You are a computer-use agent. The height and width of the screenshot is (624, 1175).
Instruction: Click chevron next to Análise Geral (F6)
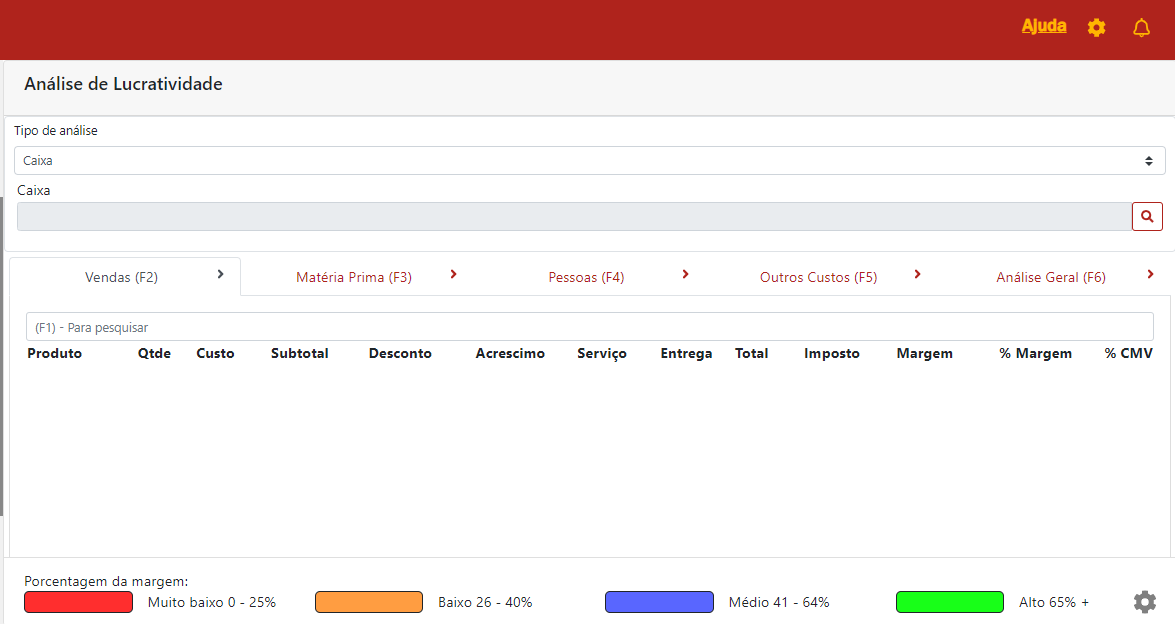click(x=1150, y=275)
